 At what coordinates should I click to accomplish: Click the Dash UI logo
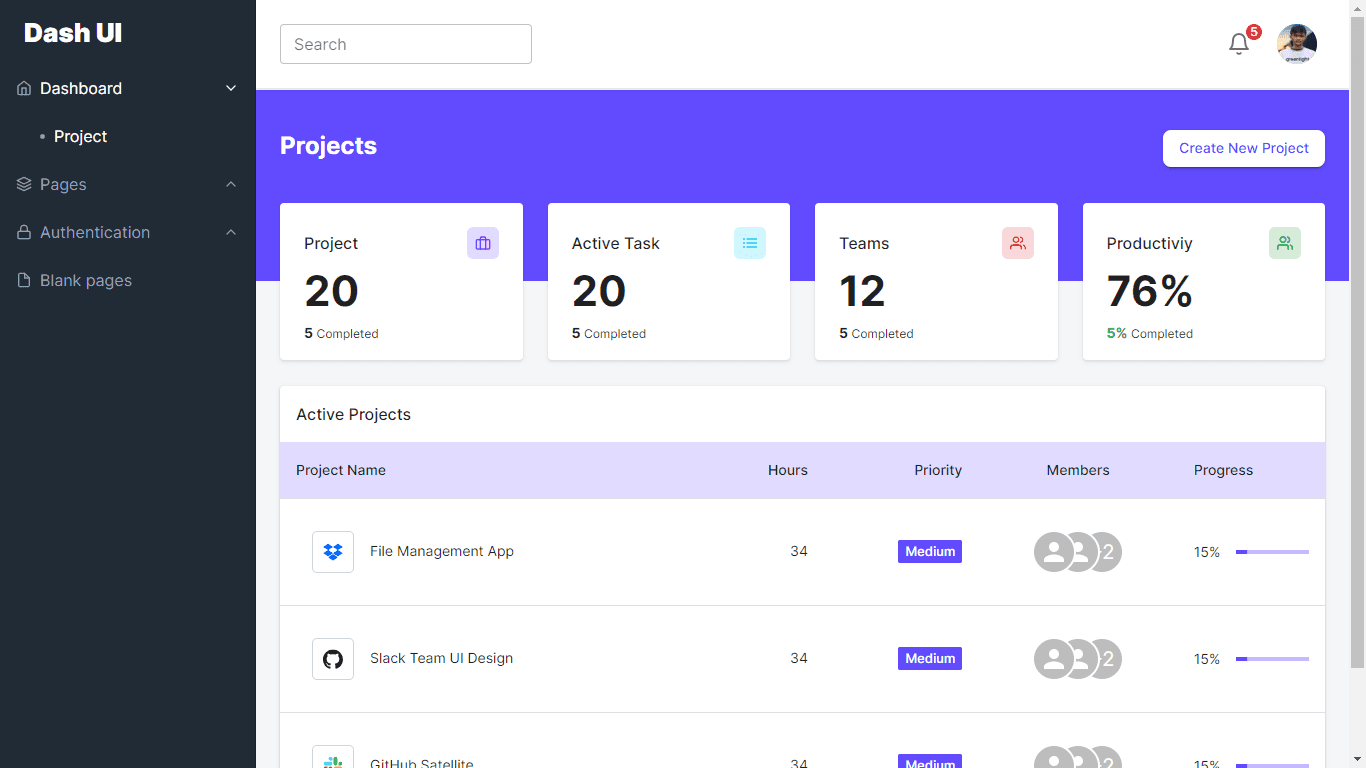point(73,33)
